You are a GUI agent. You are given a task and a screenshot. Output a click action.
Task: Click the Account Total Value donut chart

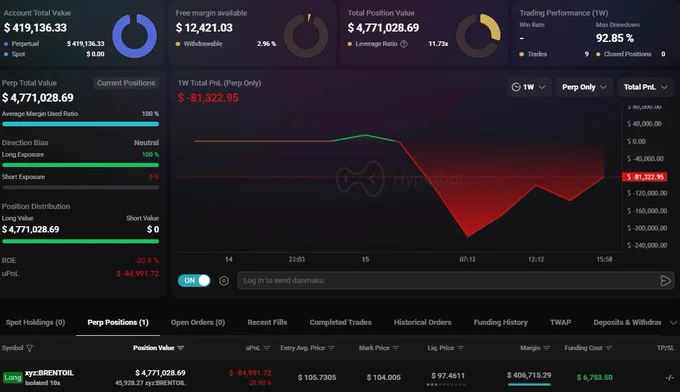click(134, 36)
